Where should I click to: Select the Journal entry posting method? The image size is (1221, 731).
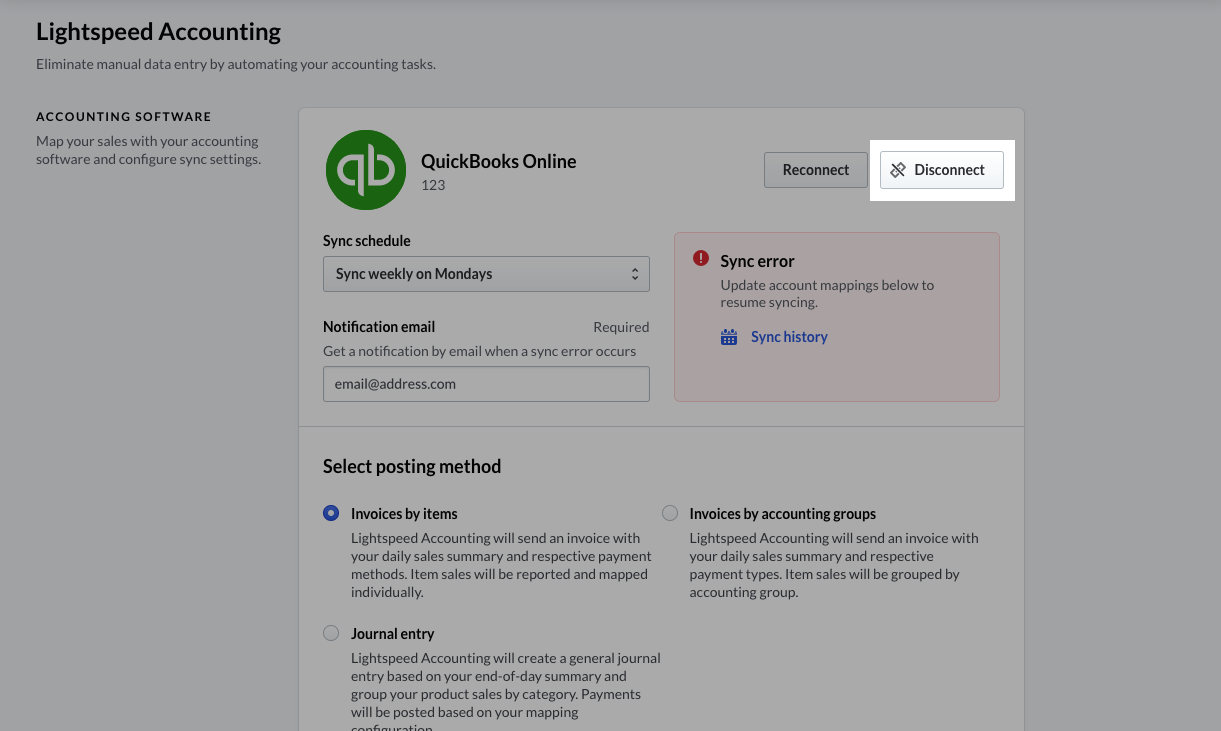pos(331,633)
